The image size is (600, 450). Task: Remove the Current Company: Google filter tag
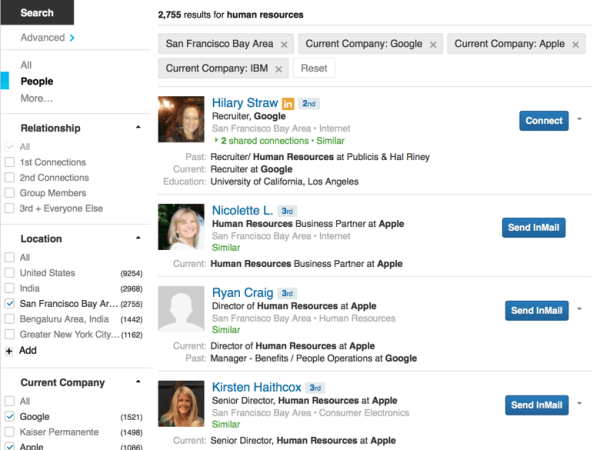pos(433,44)
